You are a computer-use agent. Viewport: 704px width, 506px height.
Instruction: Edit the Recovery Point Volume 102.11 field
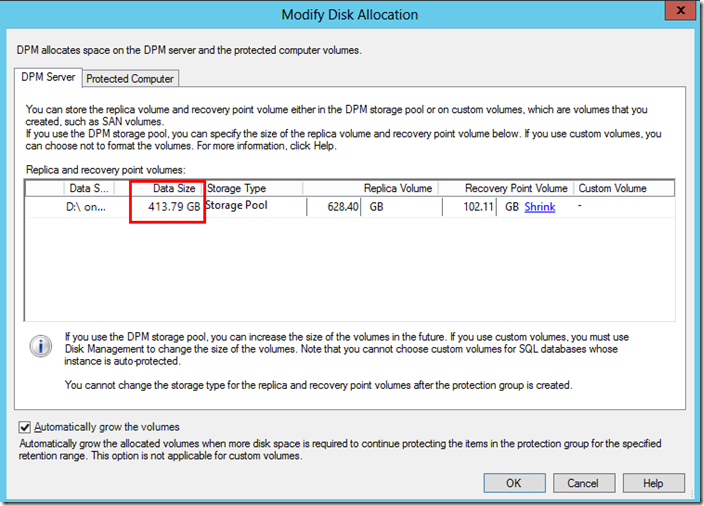[x=469, y=207]
